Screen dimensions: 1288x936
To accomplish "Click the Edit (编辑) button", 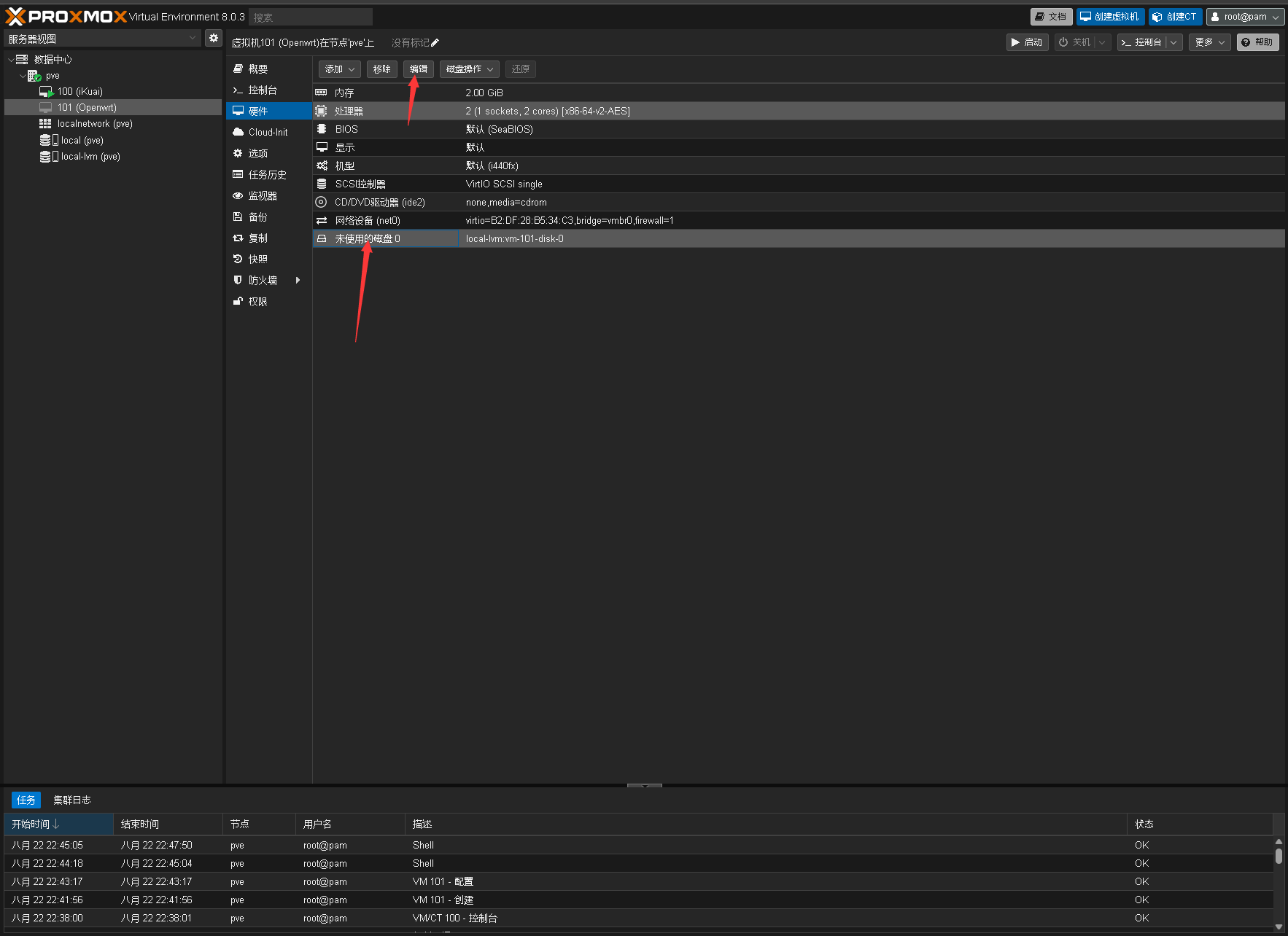I will pos(418,69).
